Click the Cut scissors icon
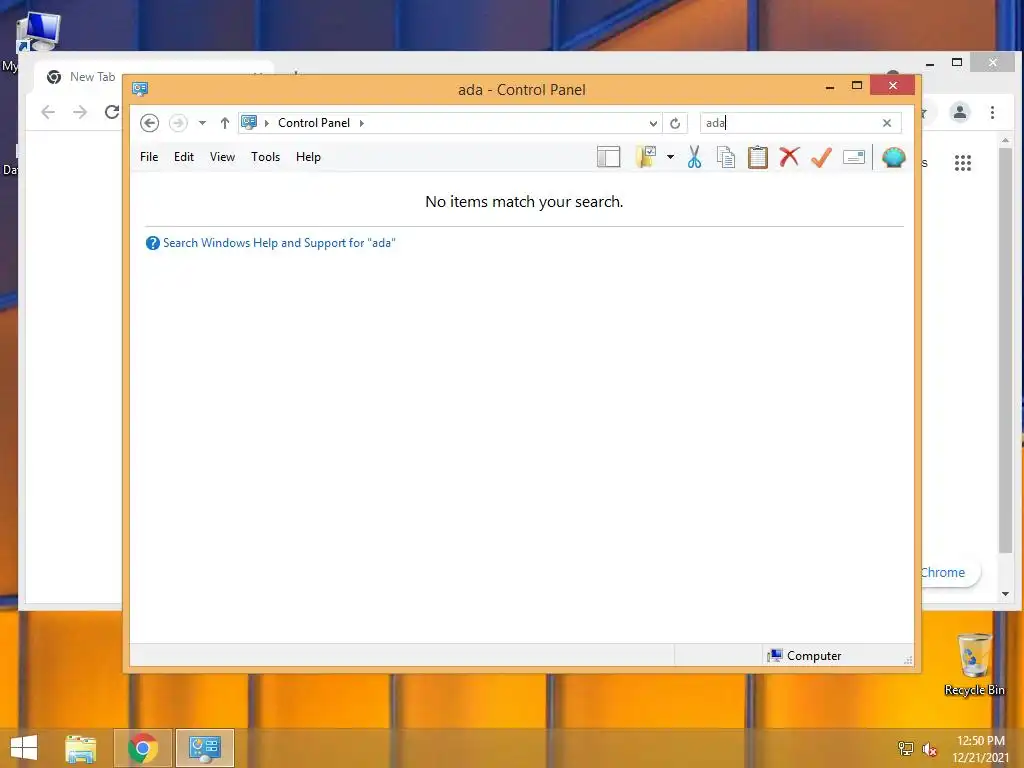The height and width of the screenshot is (768, 1024). coord(694,157)
